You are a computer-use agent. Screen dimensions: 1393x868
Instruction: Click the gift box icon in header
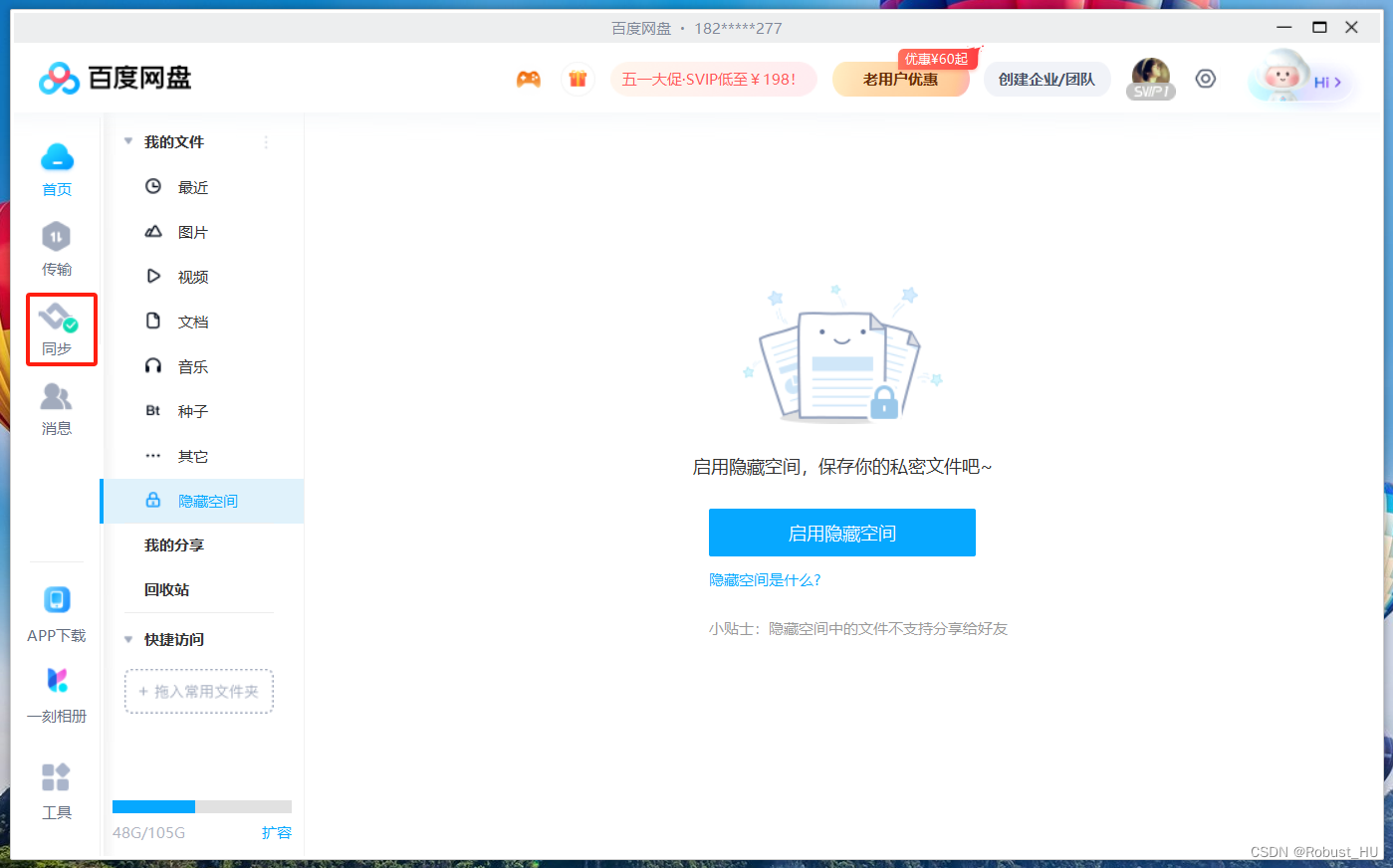point(578,79)
